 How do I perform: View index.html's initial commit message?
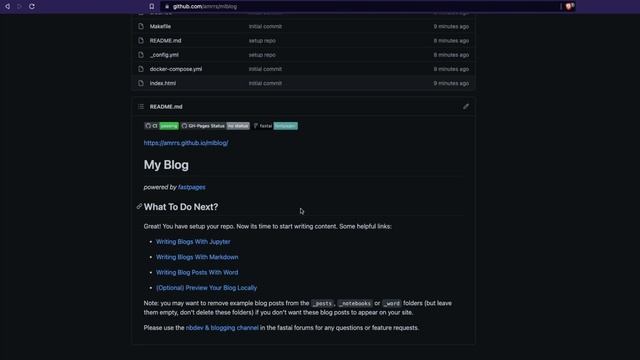click(x=265, y=83)
